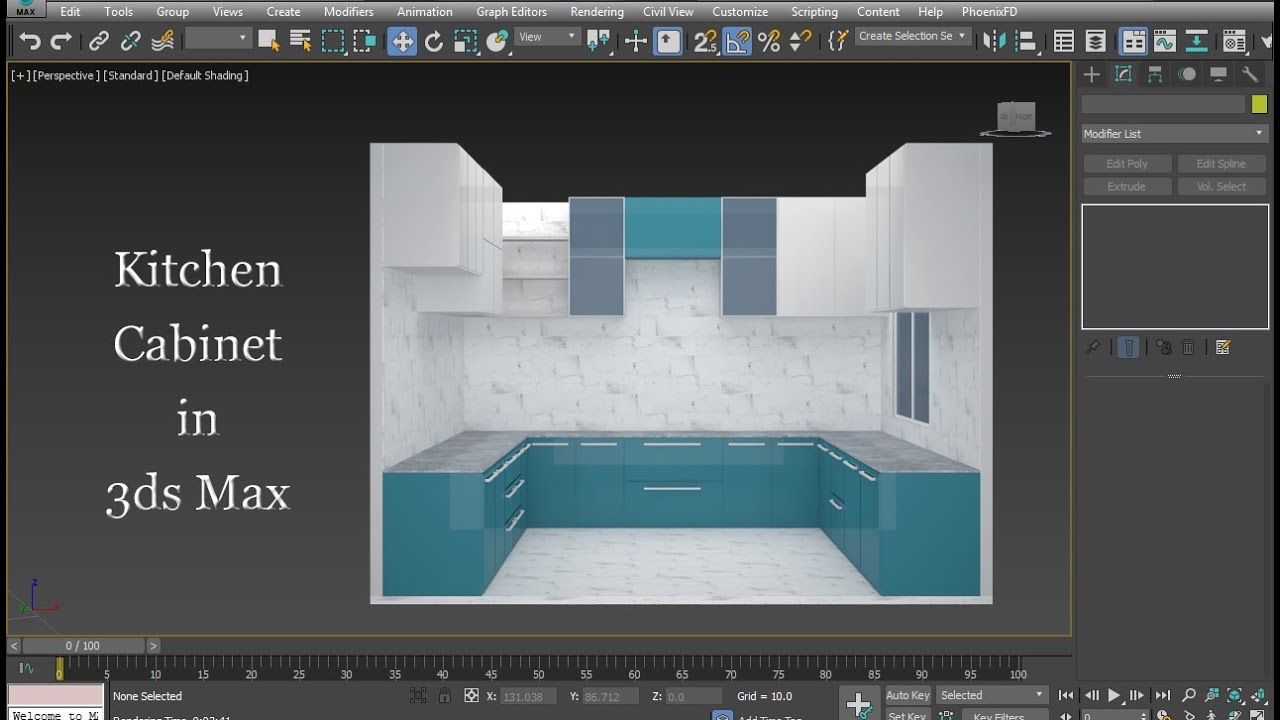Click the Configure Modifier Sets icon
The width and height of the screenshot is (1280, 720).
point(1223,347)
